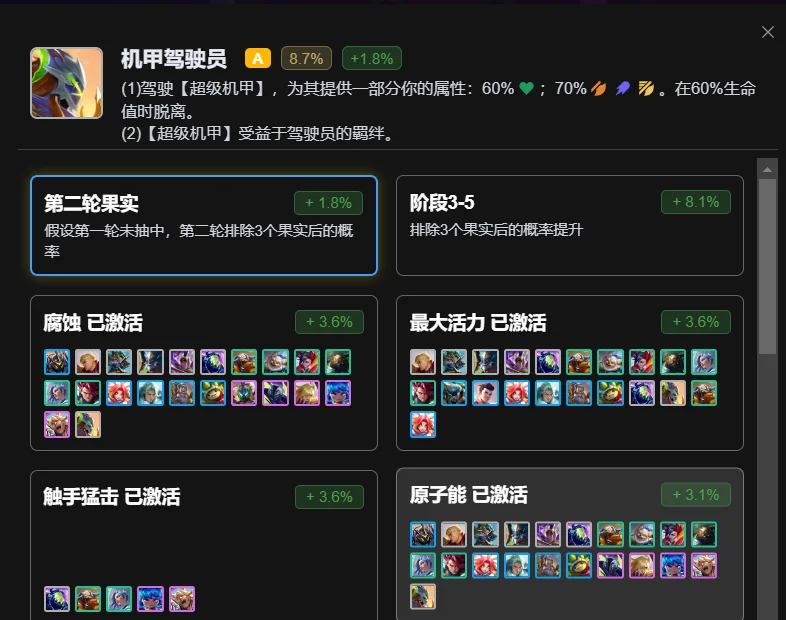Click the yellow spiky creature in 腐蚀 card

tap(213, 393)
